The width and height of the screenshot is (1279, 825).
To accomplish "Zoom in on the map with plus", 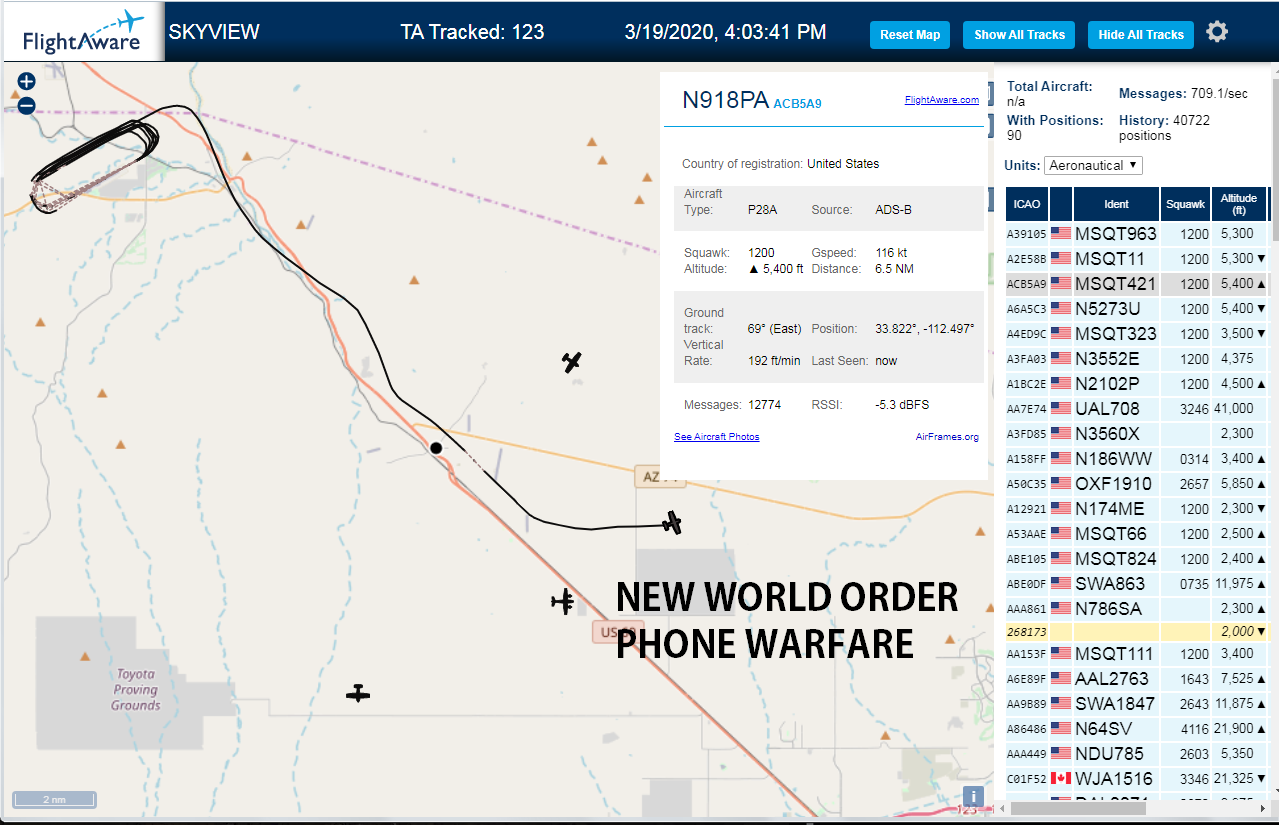I will click(27, 82).
